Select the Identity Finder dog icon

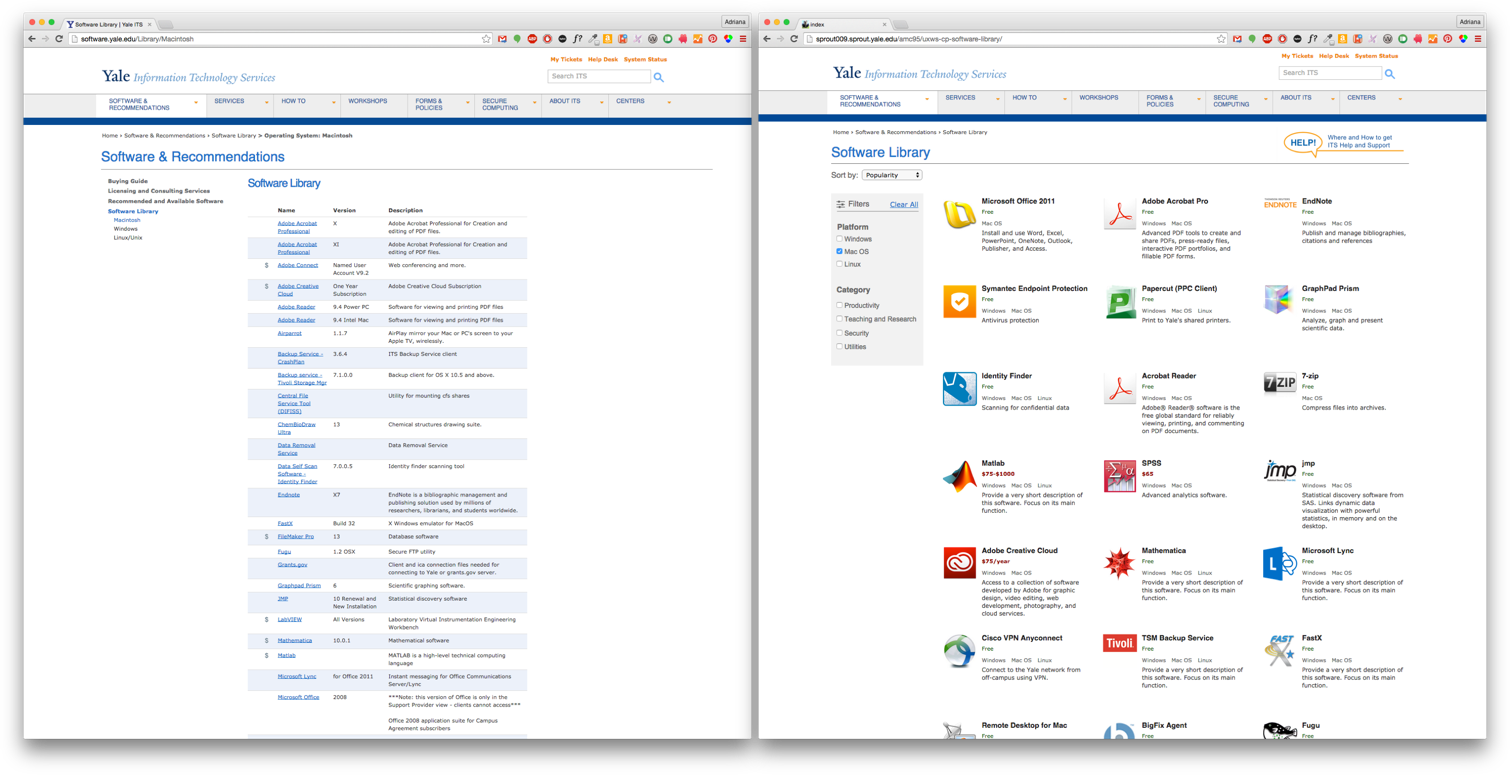coord(960,389)
